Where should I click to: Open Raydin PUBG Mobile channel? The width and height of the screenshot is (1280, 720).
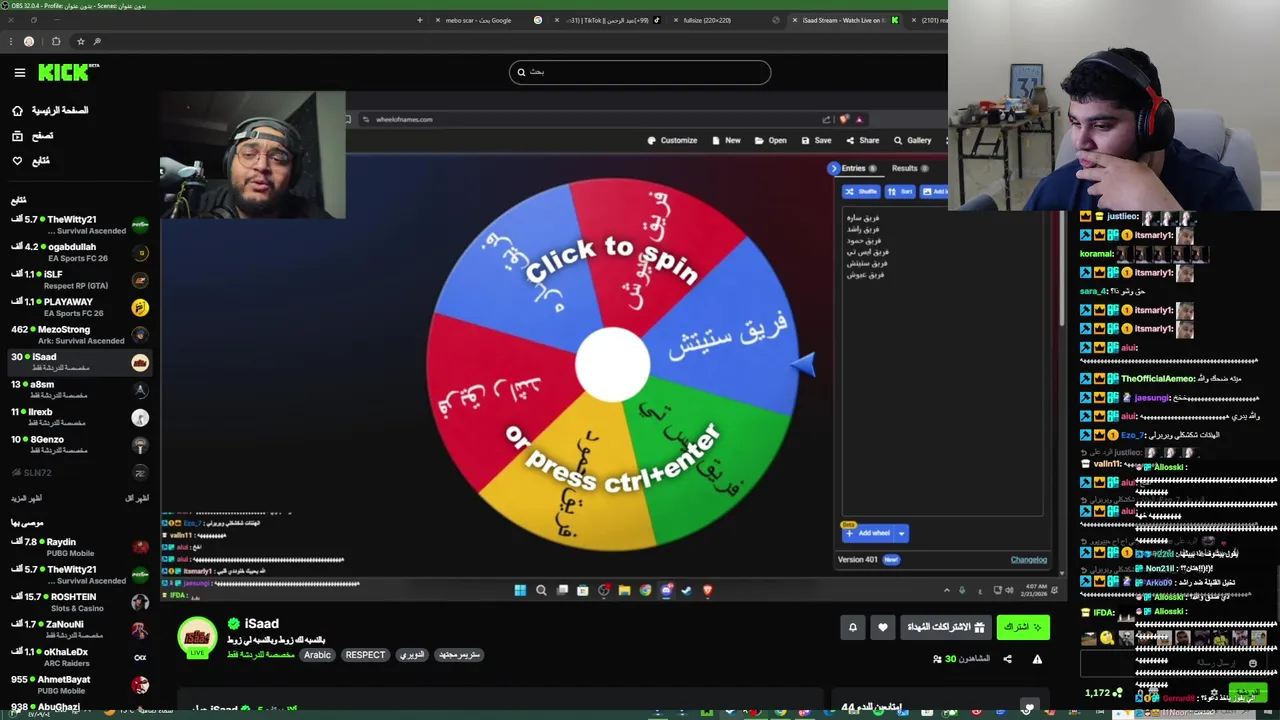(x=78, y=547)
